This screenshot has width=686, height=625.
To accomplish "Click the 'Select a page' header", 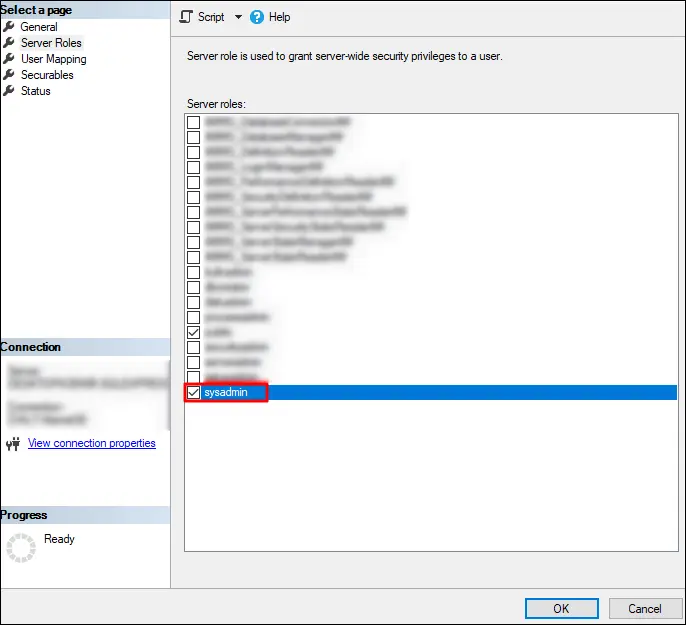I will coord(36,10).
